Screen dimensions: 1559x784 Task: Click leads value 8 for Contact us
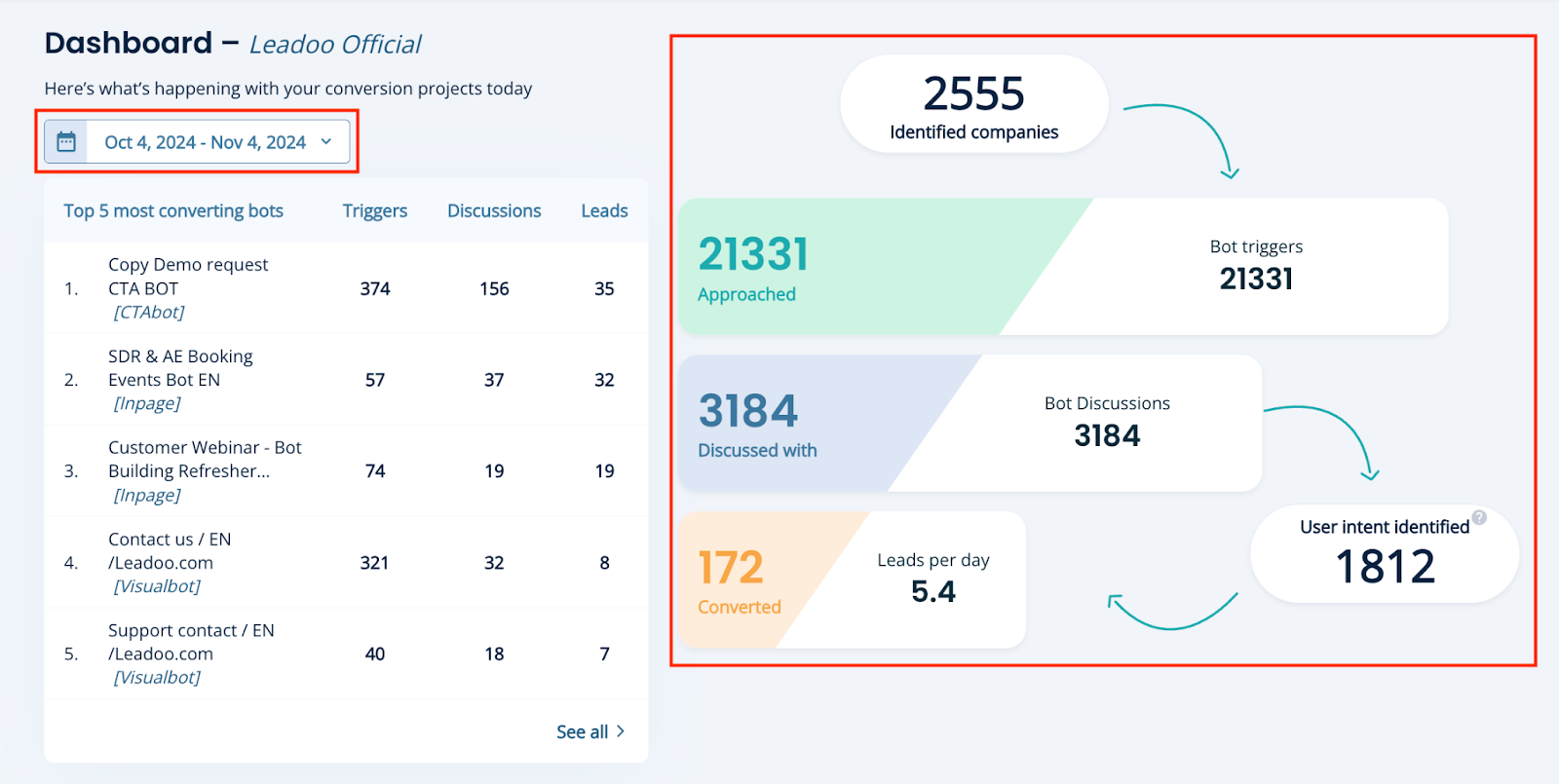click(x=604, y=563)
